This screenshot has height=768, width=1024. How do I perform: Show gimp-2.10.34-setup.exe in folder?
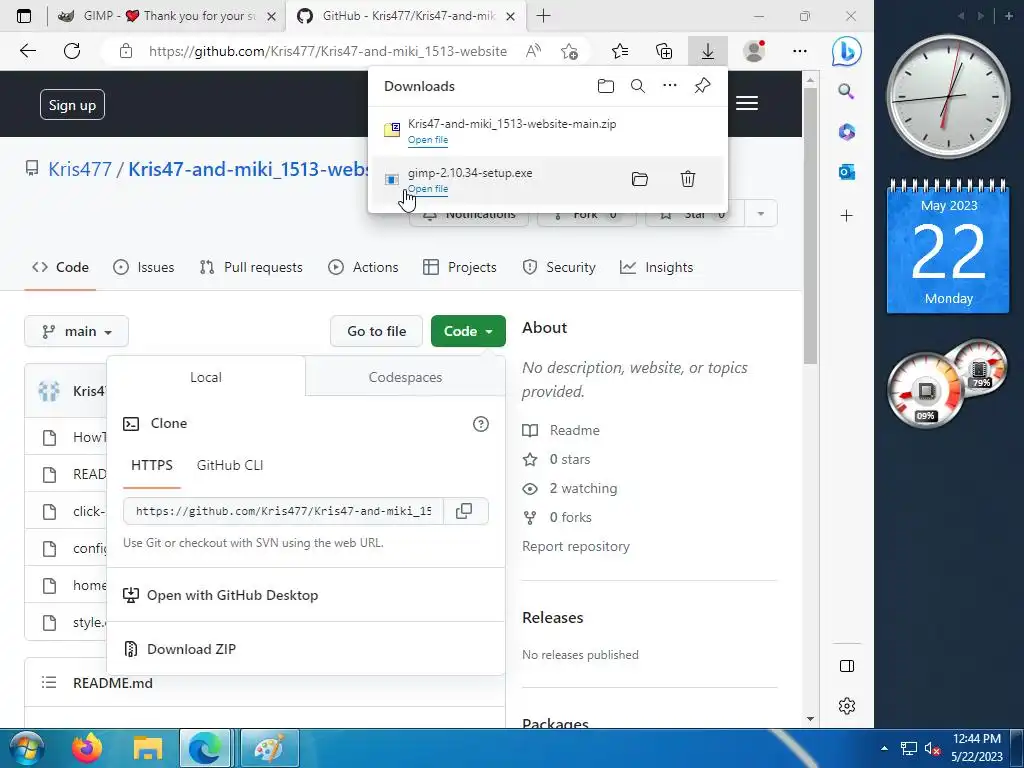tap(640, 179)
